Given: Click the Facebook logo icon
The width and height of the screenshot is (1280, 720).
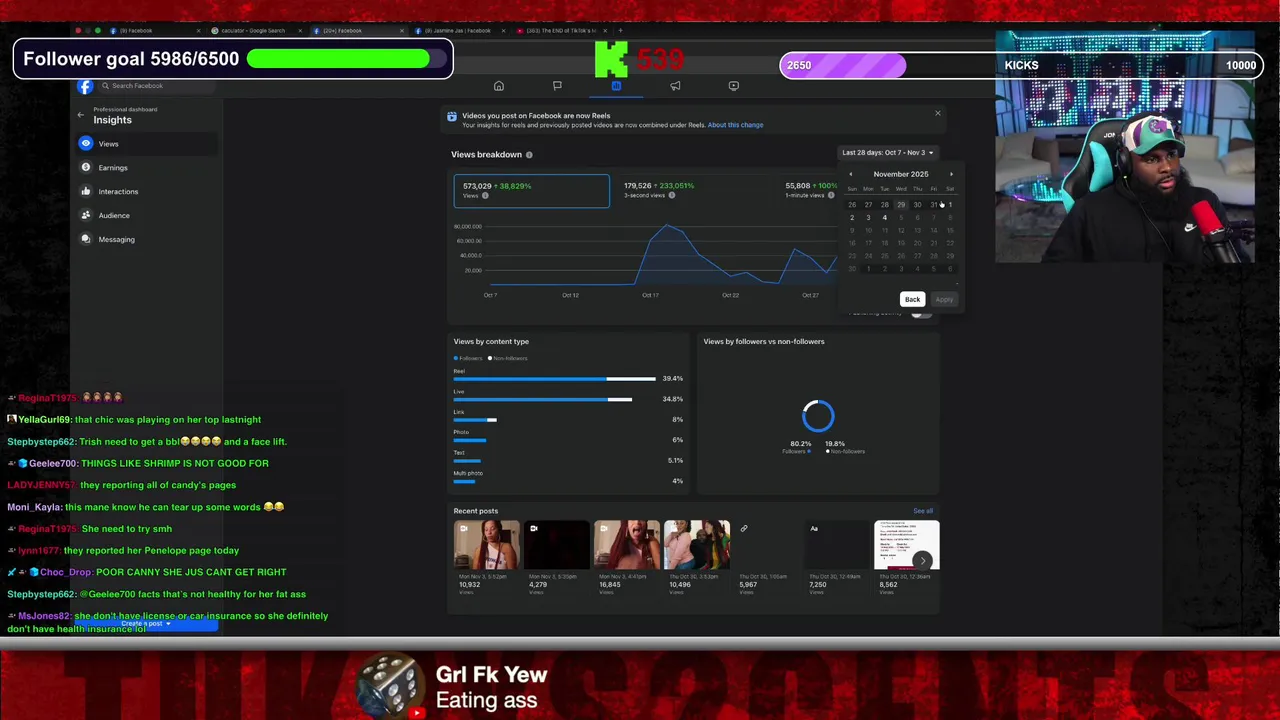Looking at the screenshot, I should (85, 86).
